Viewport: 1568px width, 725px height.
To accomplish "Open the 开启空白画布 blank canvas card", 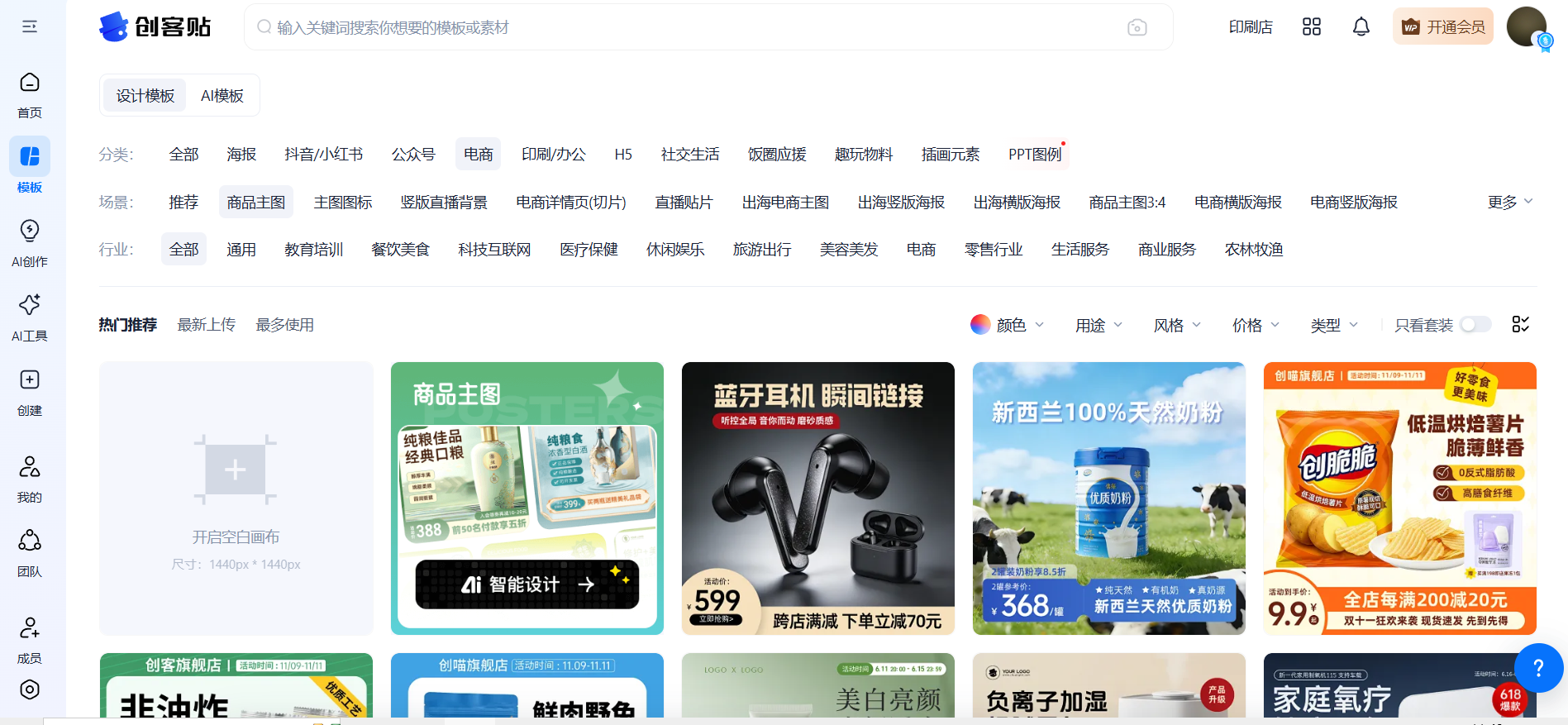I will point(236,498).
